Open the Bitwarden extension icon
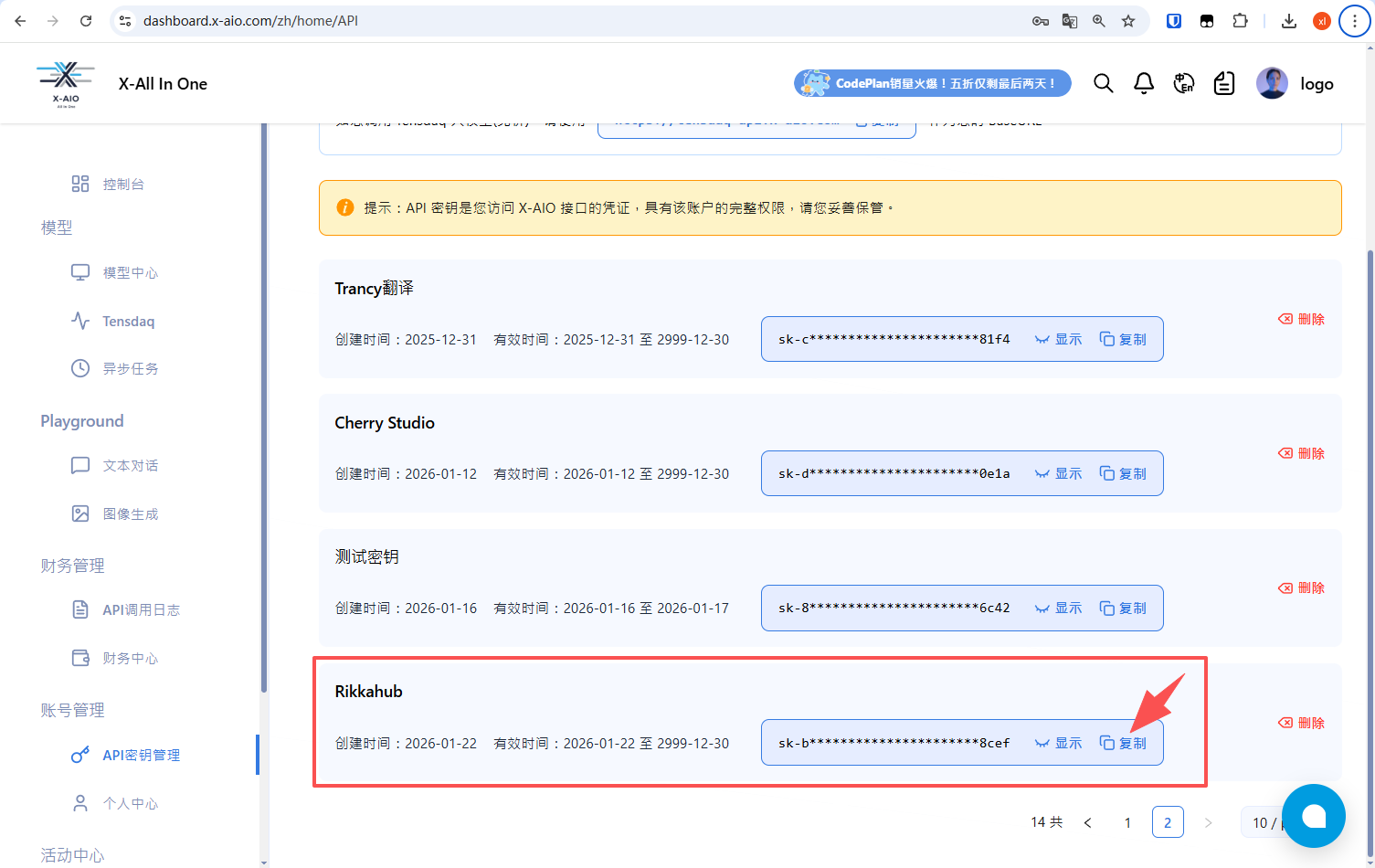 coord(1174,21)
